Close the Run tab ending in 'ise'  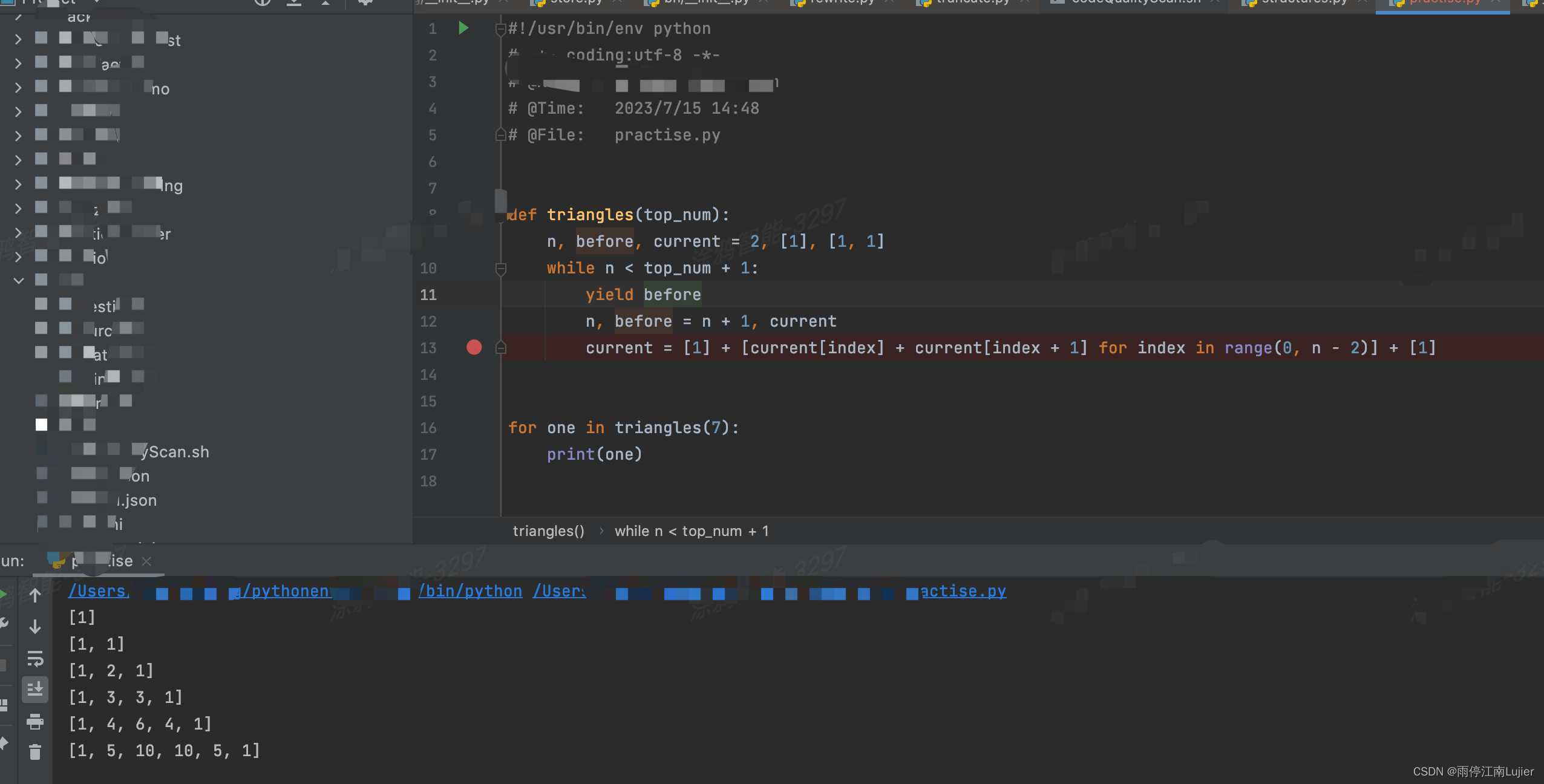click(x=146, y=561)
